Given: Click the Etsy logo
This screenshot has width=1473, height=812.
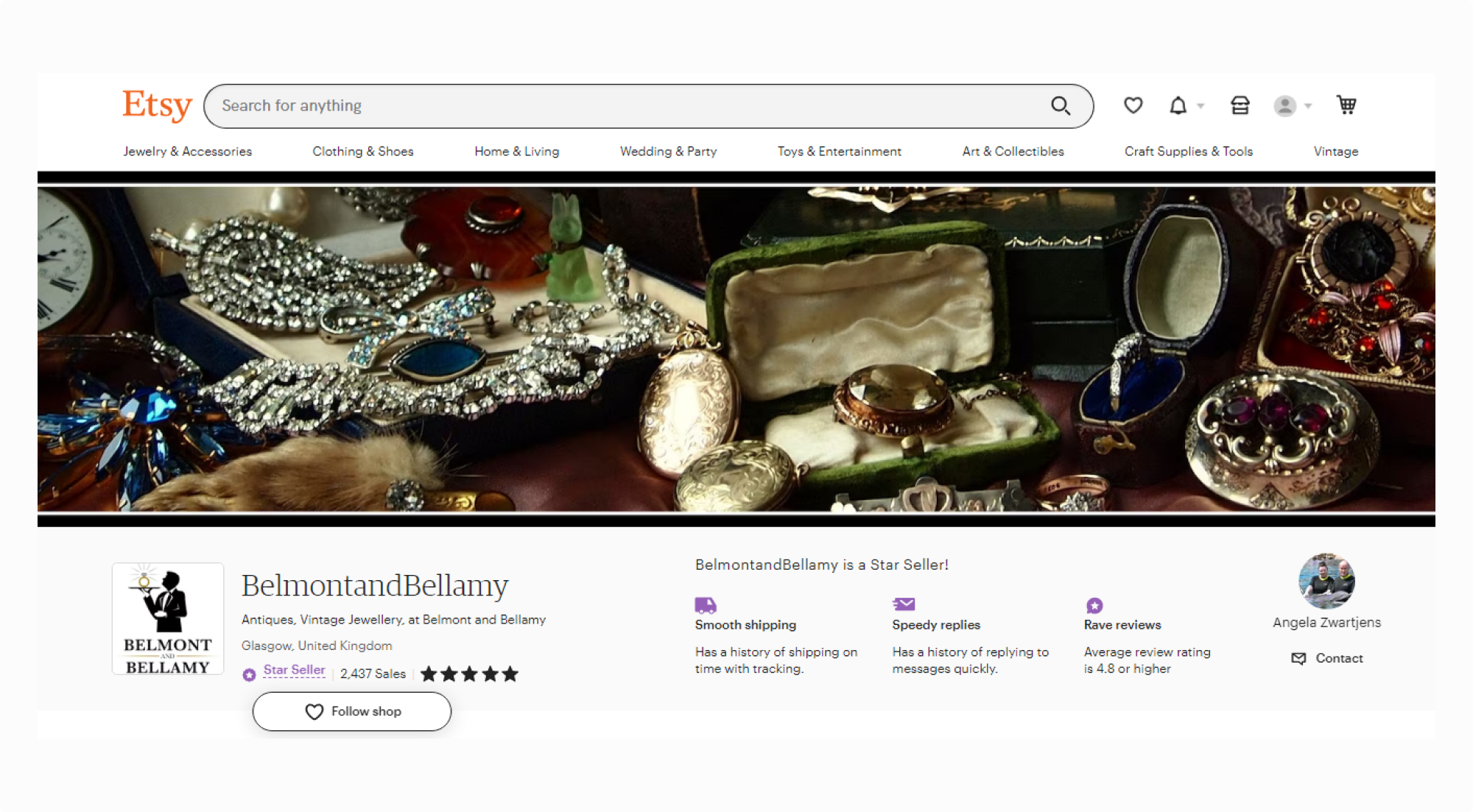Looking at the screenshot, I should pyautogui.click(x=157, y=105).
